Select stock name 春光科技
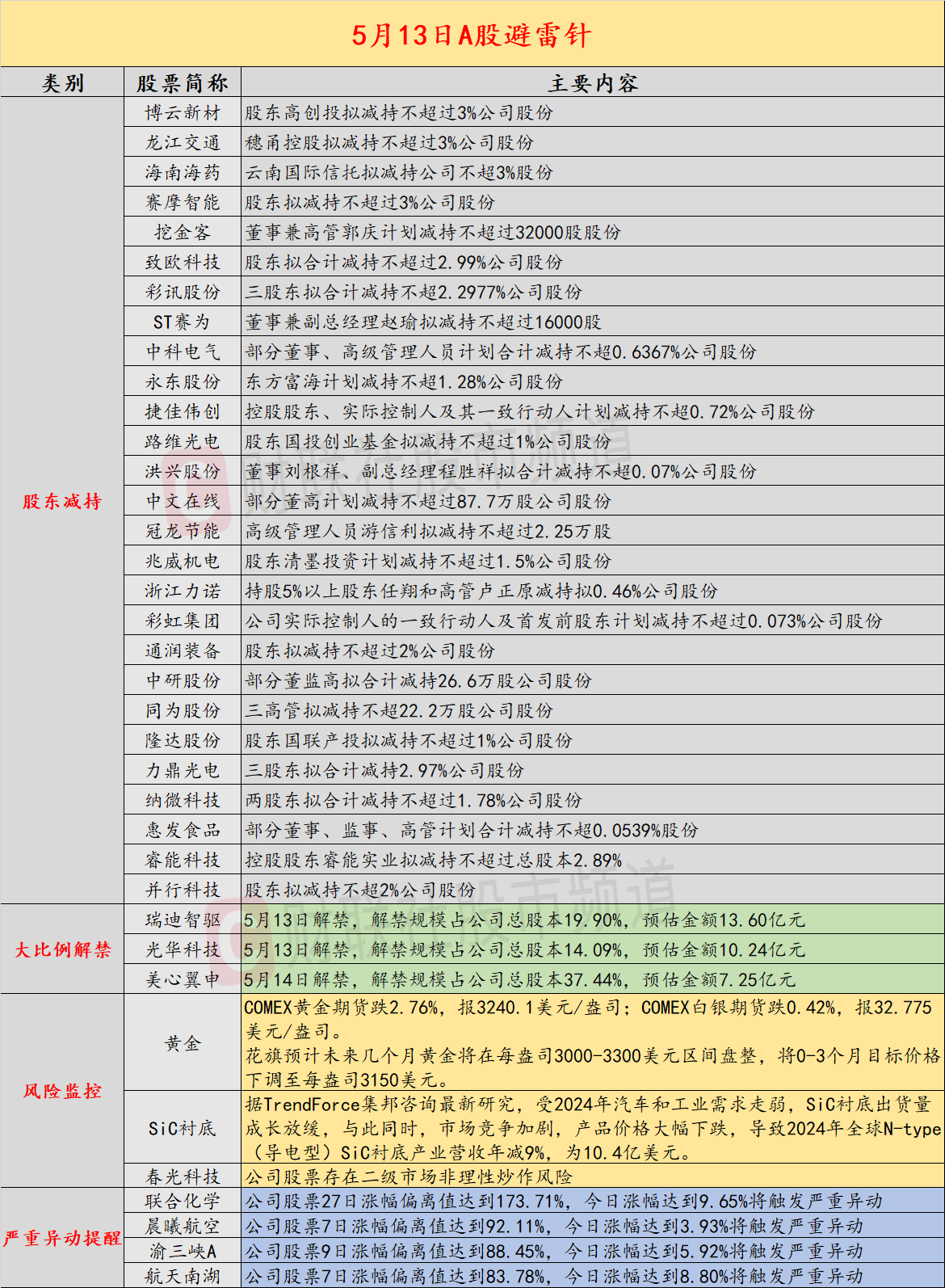The height and width of the screenshot is (1288, 945). pyautogui.click(x=183, y=1176)
